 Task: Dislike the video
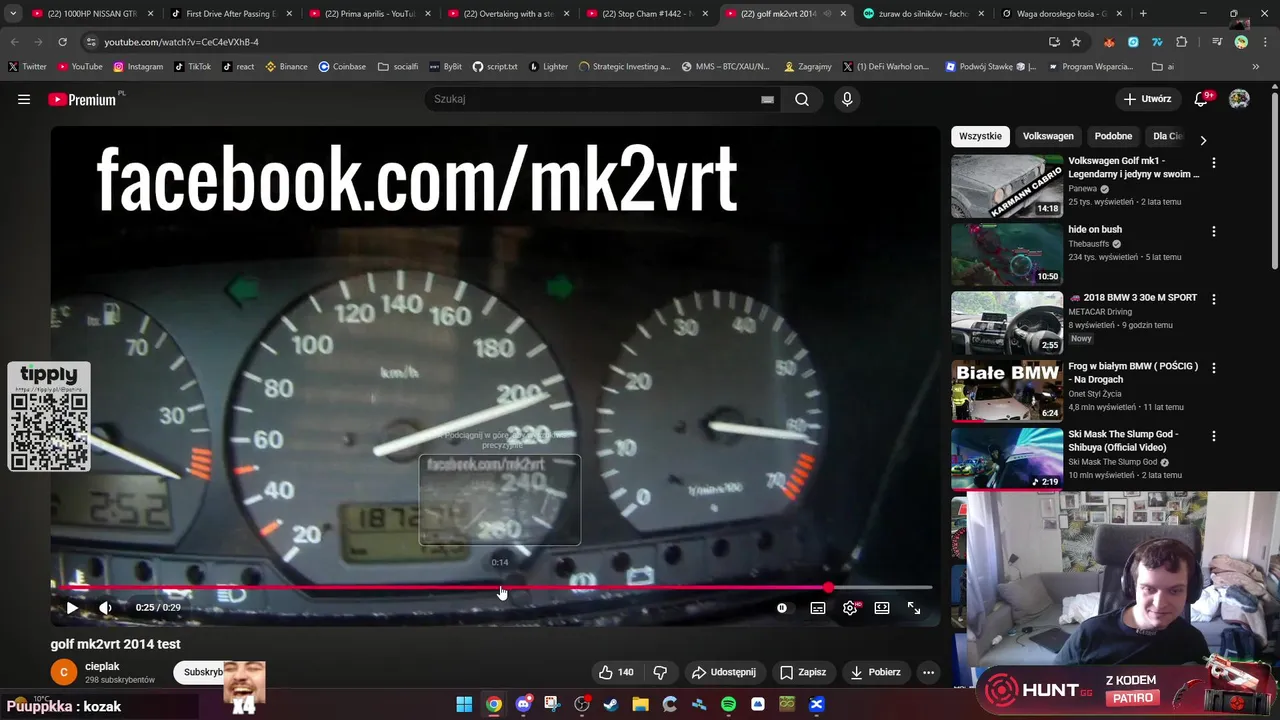click(x=660, y=672)
